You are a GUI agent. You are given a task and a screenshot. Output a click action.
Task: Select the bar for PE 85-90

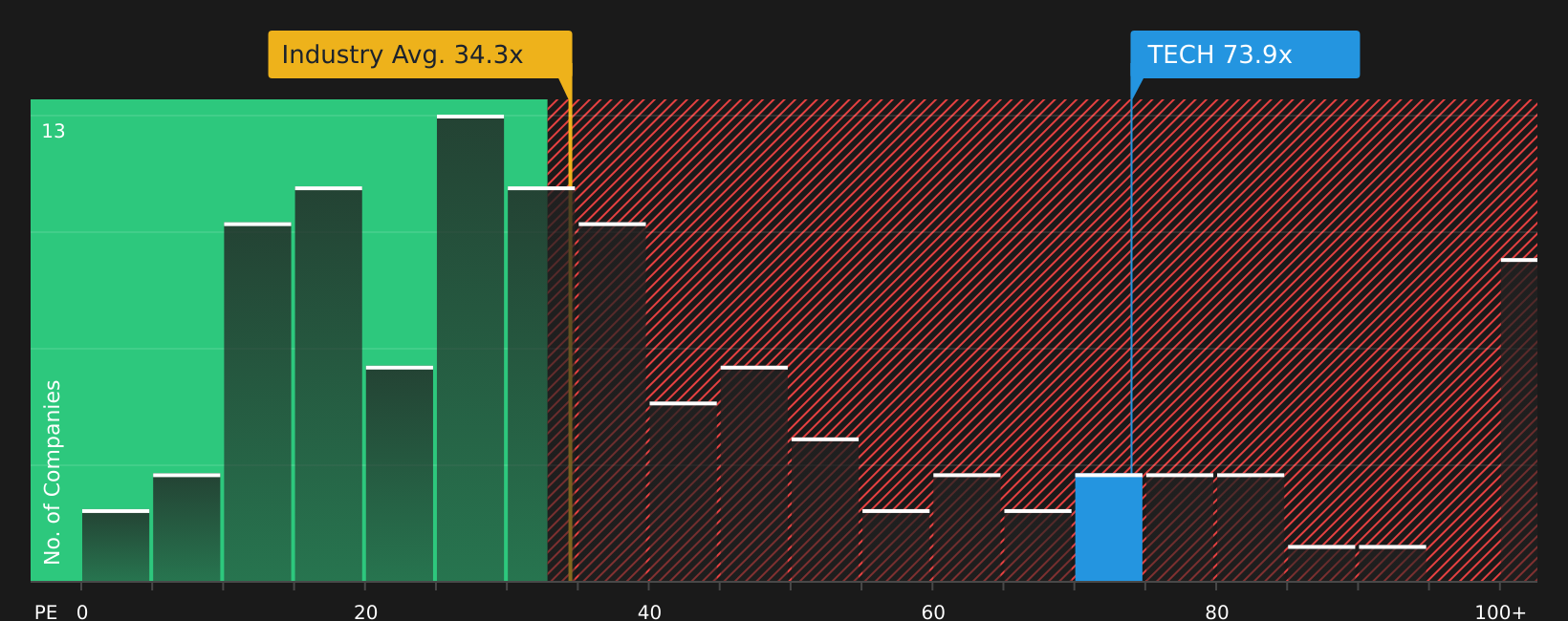(x=1321, y=564)
